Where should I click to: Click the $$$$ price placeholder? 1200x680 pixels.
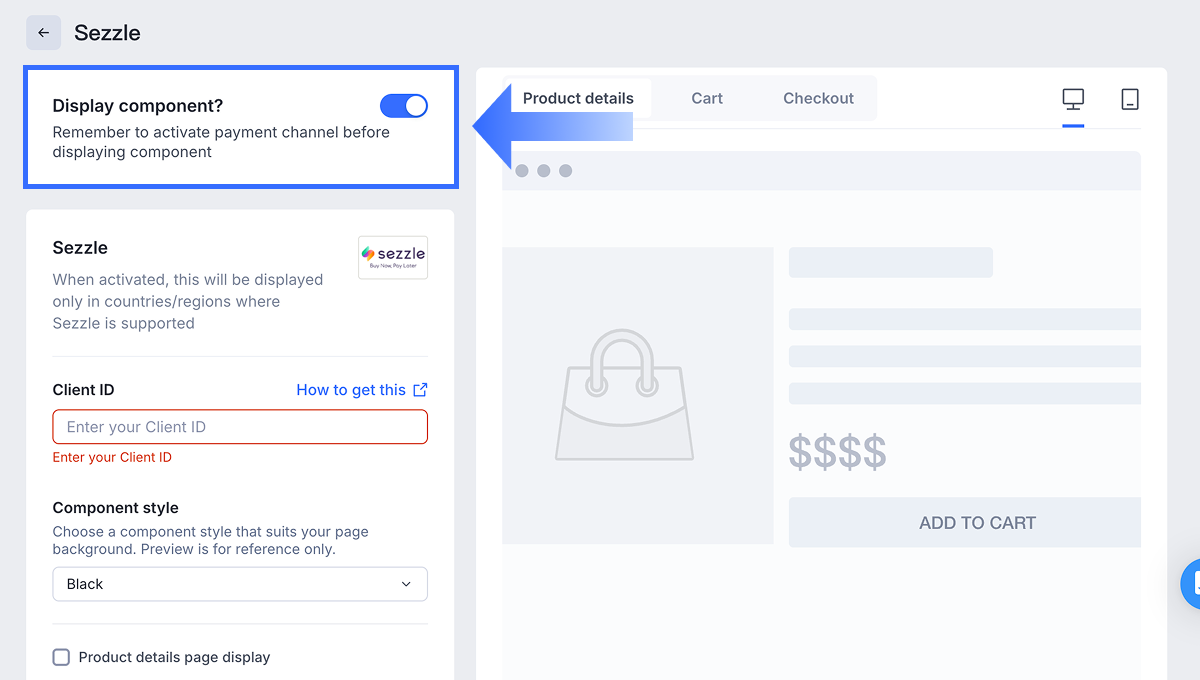837,452
